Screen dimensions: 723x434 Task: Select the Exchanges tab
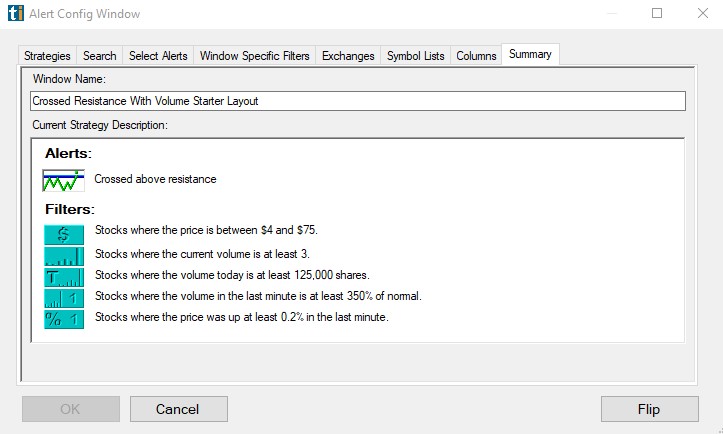pyautogui.click(x=348, y=56)
